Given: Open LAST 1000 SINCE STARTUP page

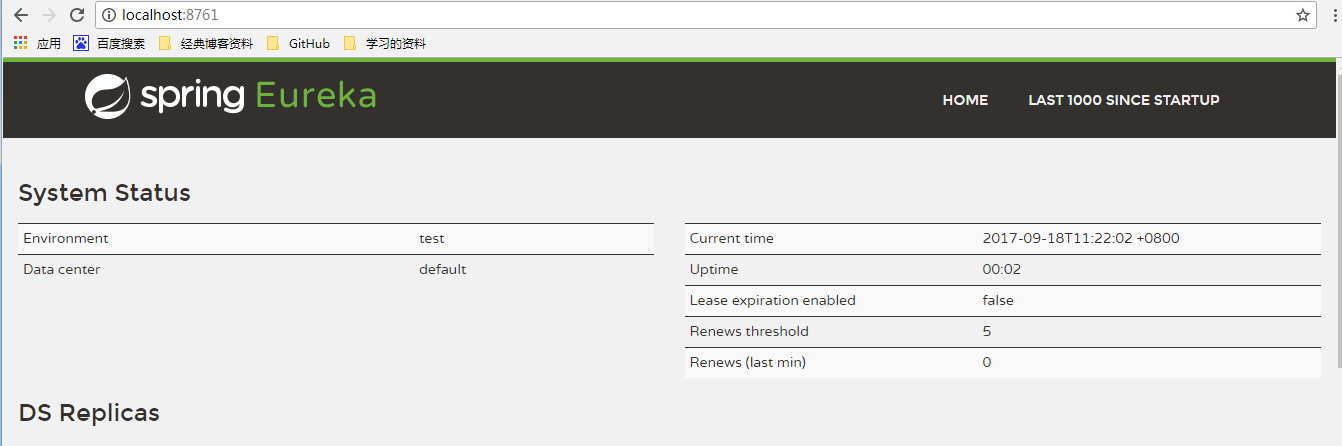Looking at the screenshot, I should (x=1124, y=100).
